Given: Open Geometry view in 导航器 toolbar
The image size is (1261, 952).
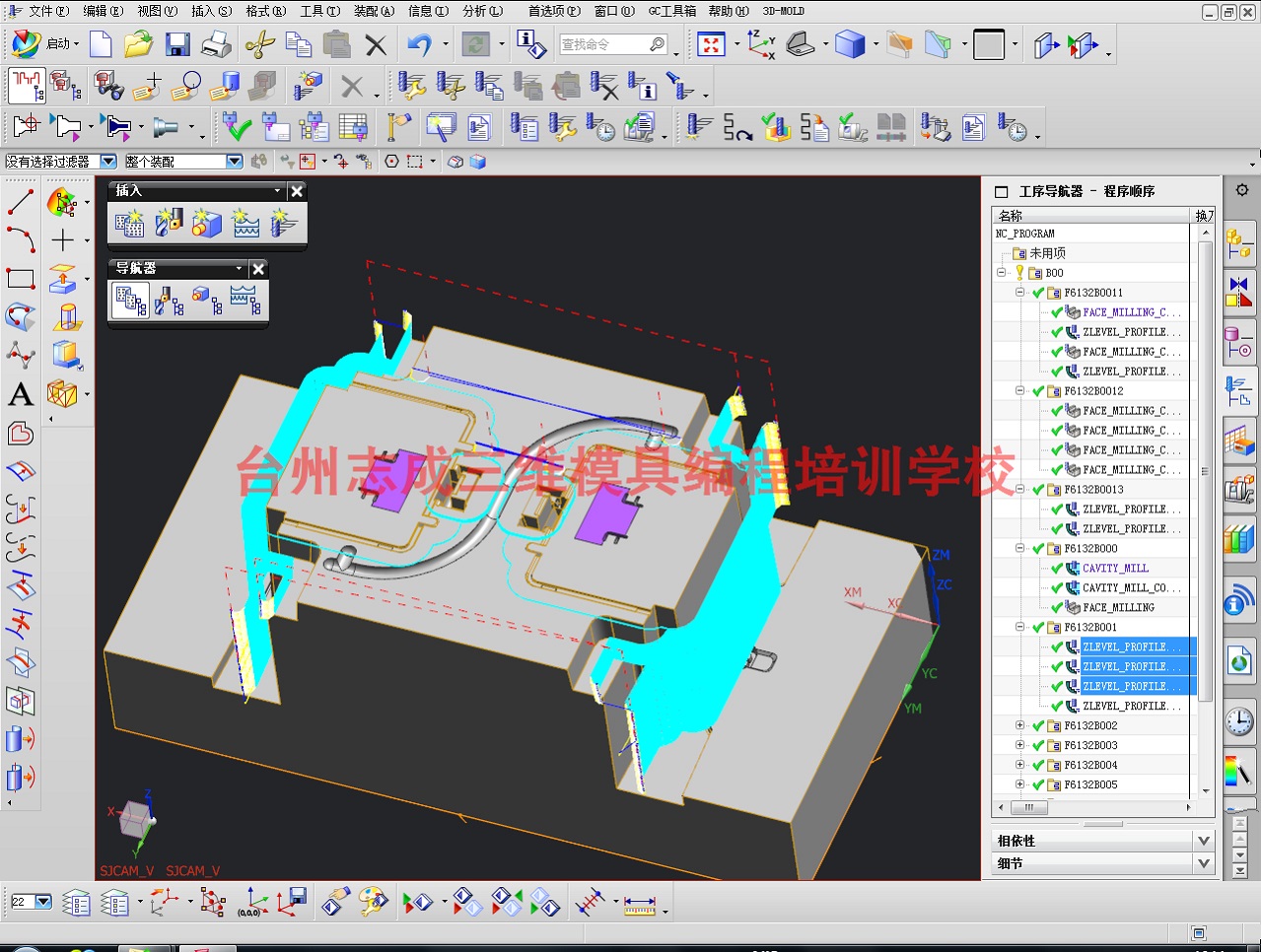Looking at the screenshot, I should pos(207,301).
